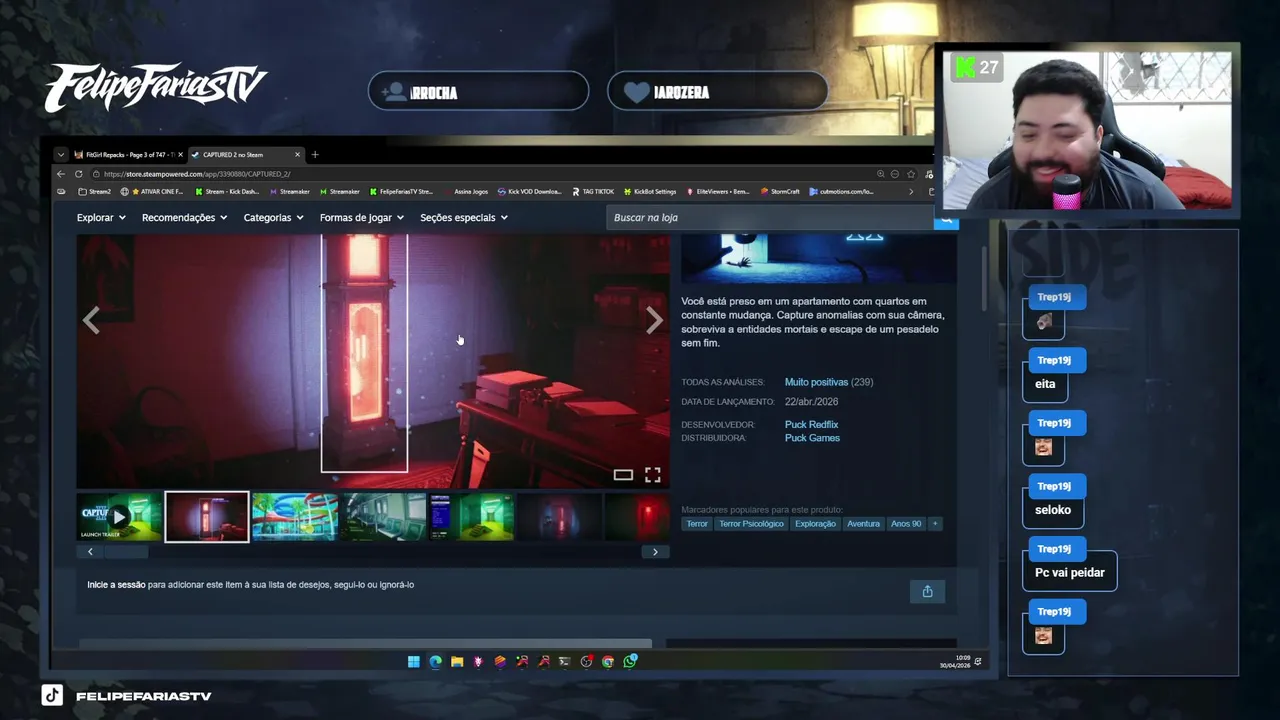
Task: Open publisher Puck Games link
Action: point(812,438)
